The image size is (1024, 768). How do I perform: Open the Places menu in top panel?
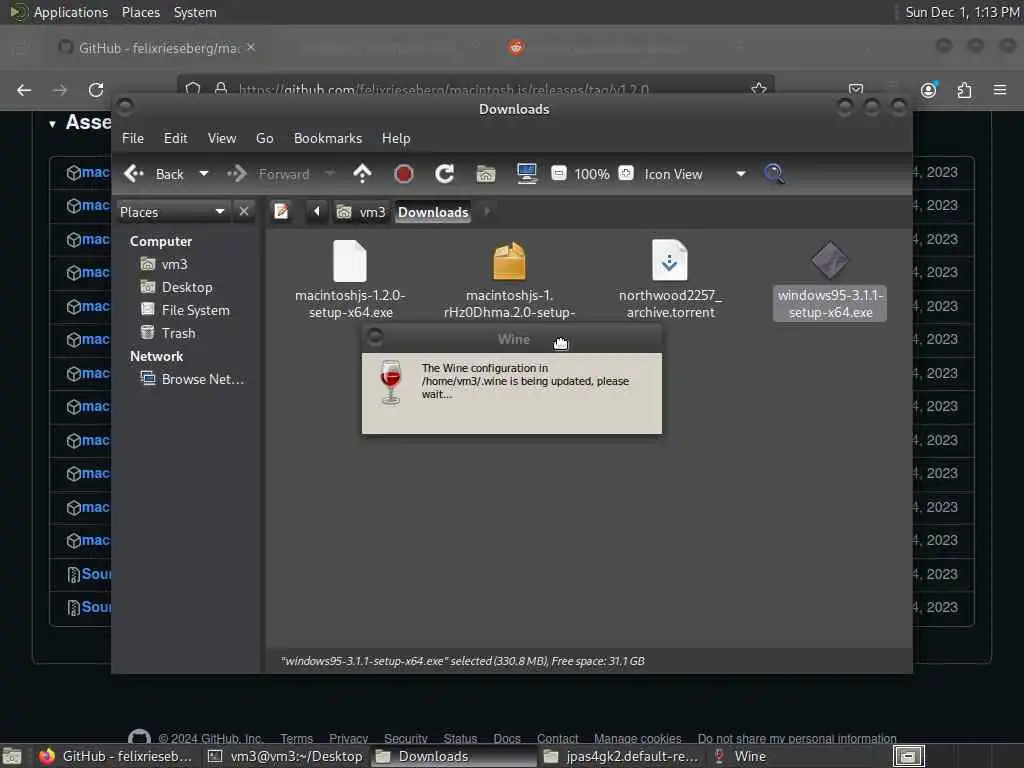141,12
